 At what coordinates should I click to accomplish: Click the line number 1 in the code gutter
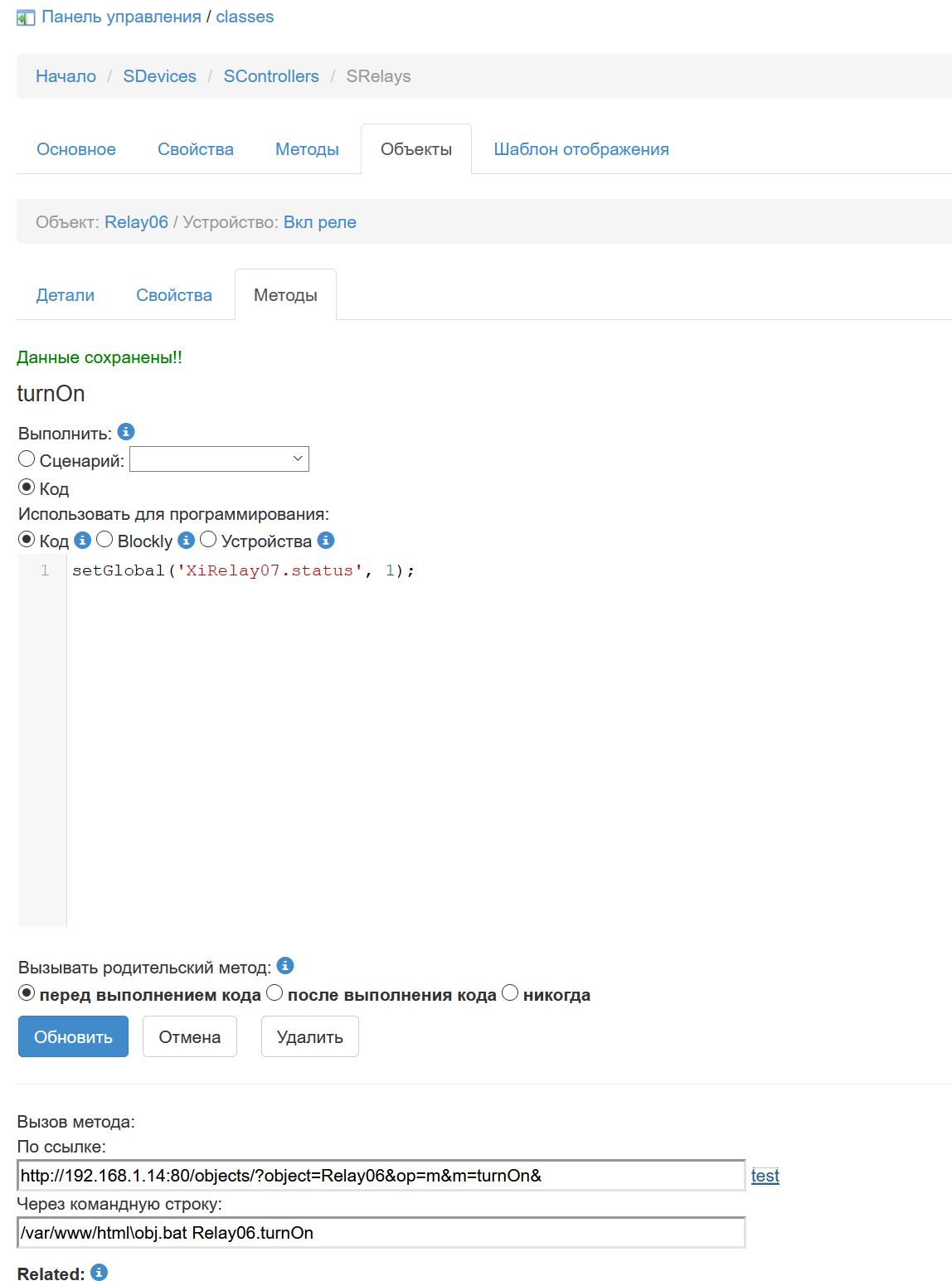45,570
